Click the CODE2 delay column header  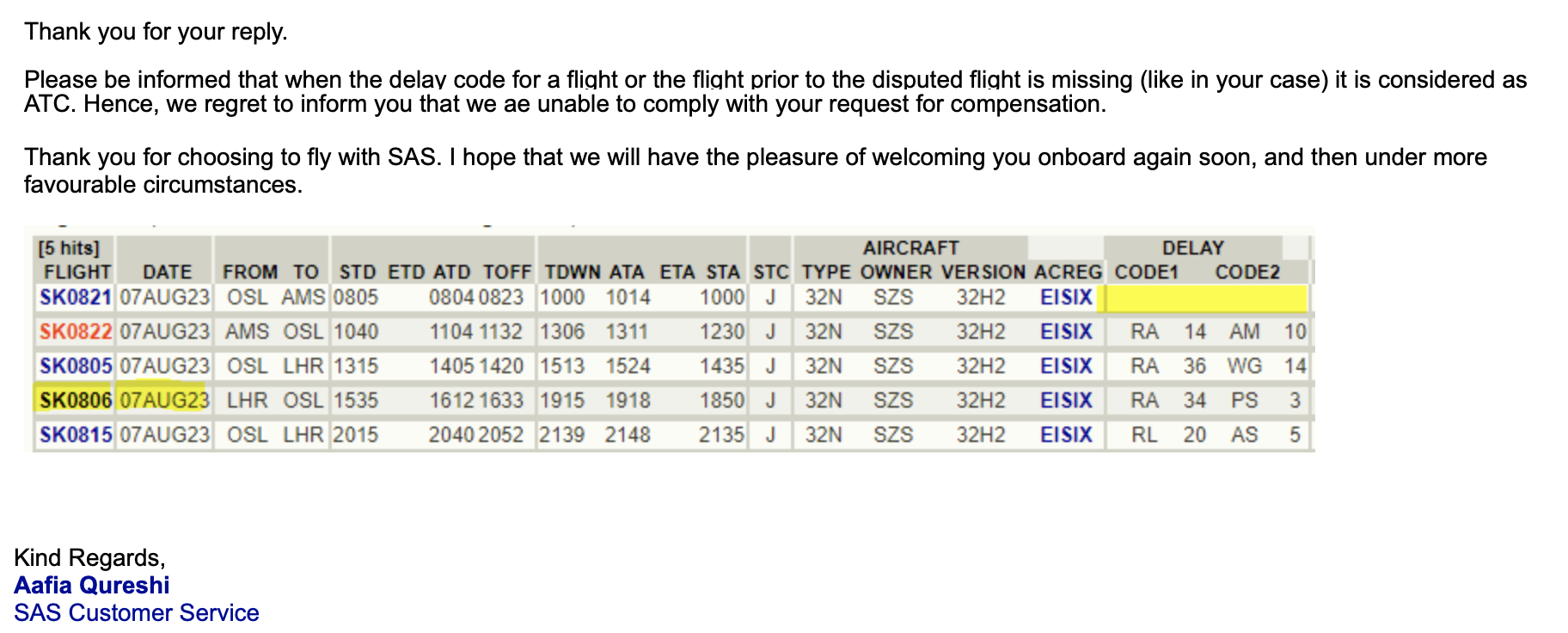1247,273
